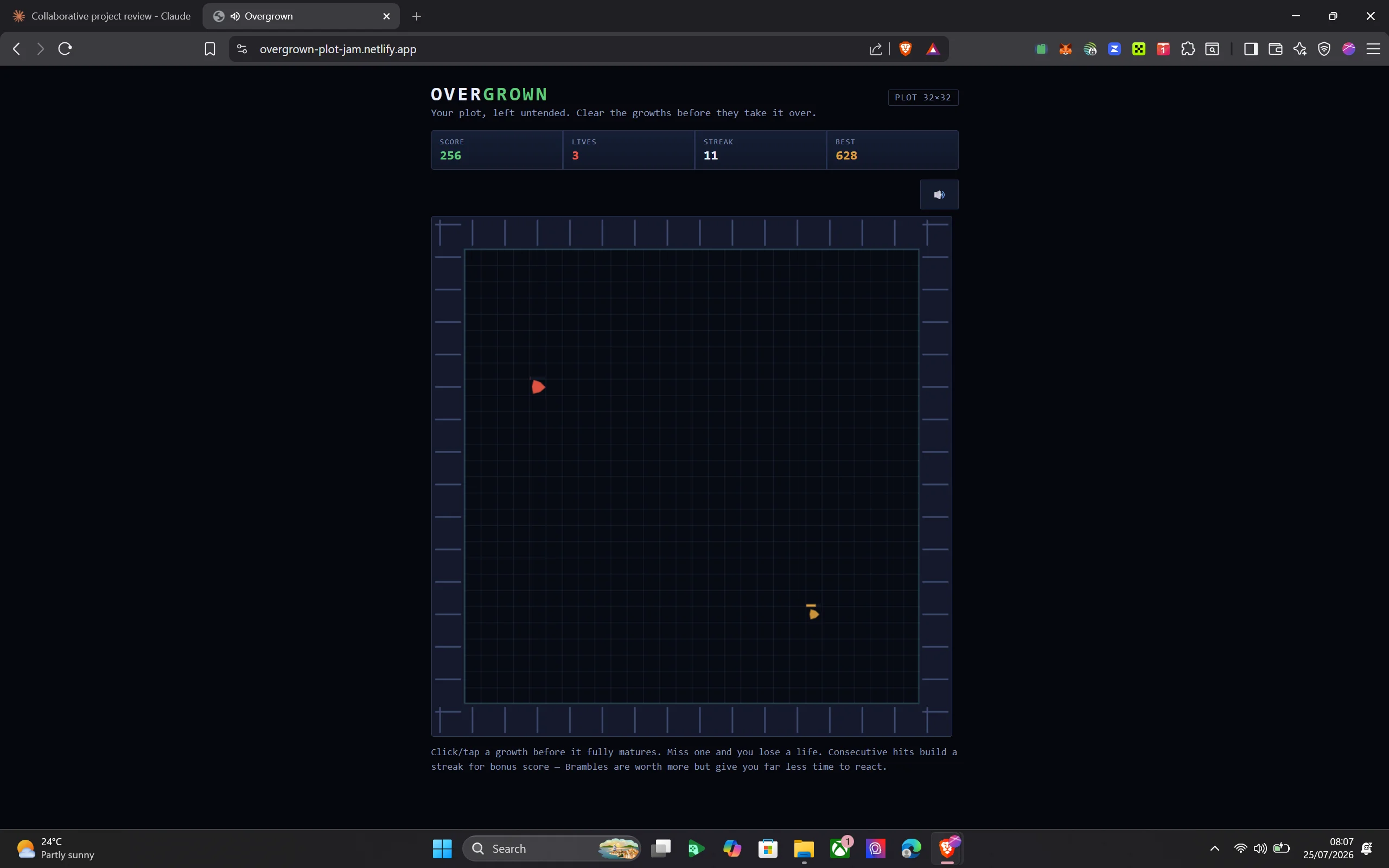Open the weather widget showing 24°C
Viewport: 1389px width, 868px height.
(56, 848)
